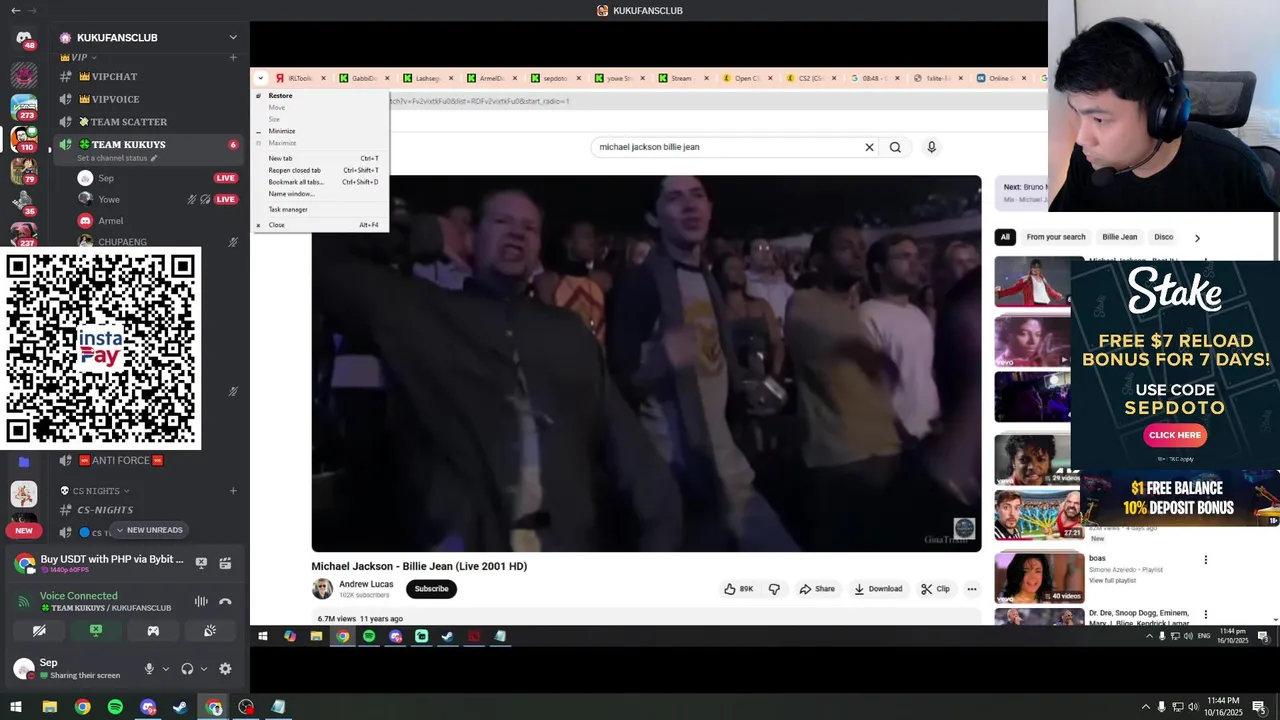The height and width of the screenshot is (720, 1280).
Task: Clear the YouTube search text
Action: (869, 147)
